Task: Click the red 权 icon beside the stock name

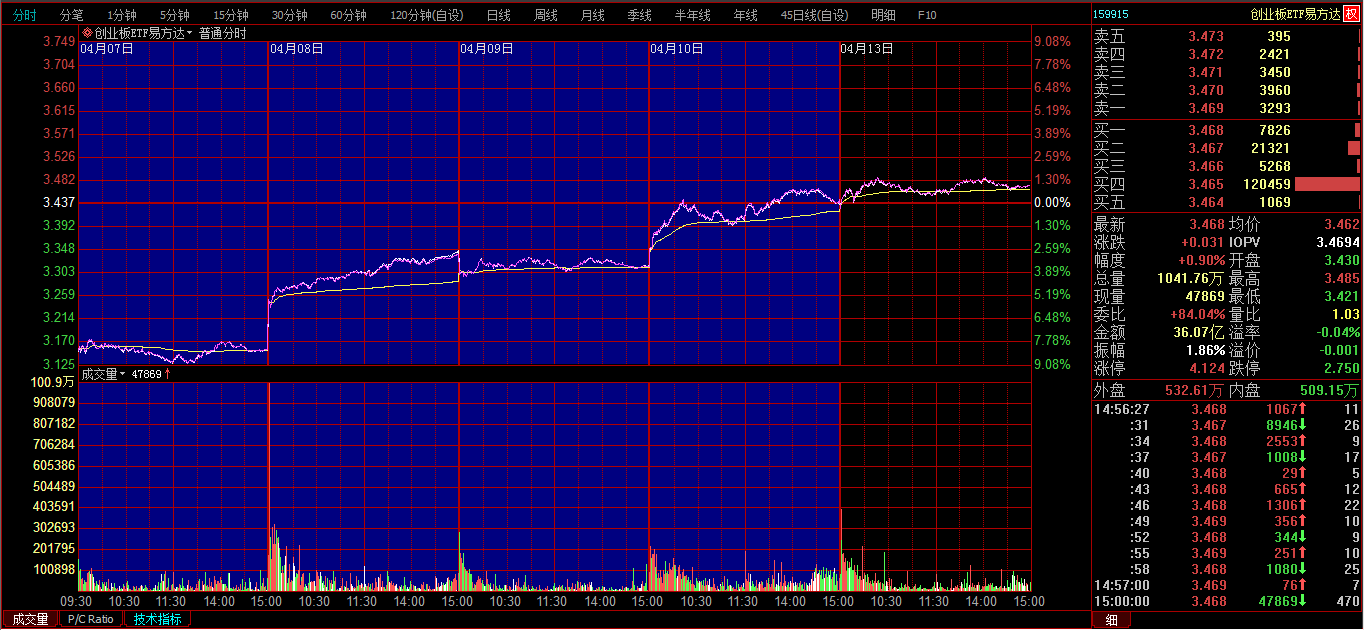Action: point(1351,14)
